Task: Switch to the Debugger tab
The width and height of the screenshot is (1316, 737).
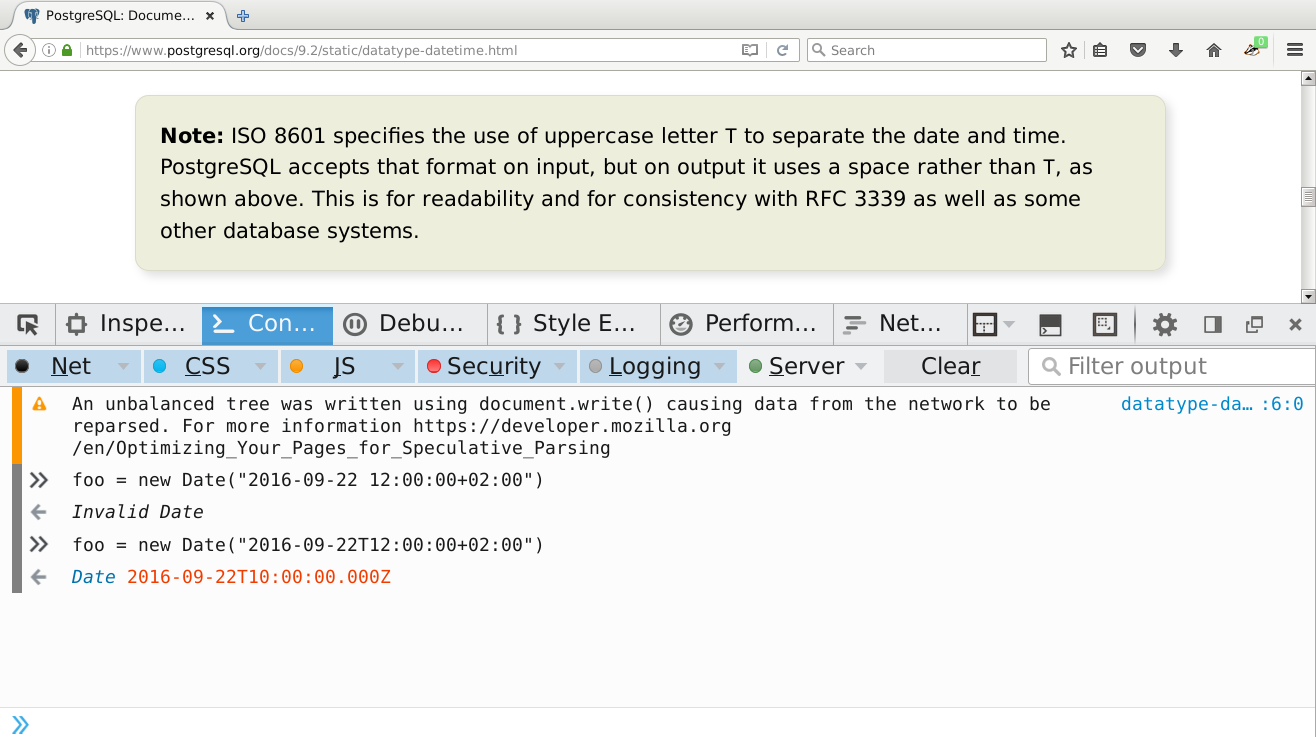Action: click(x=404, y=324)
